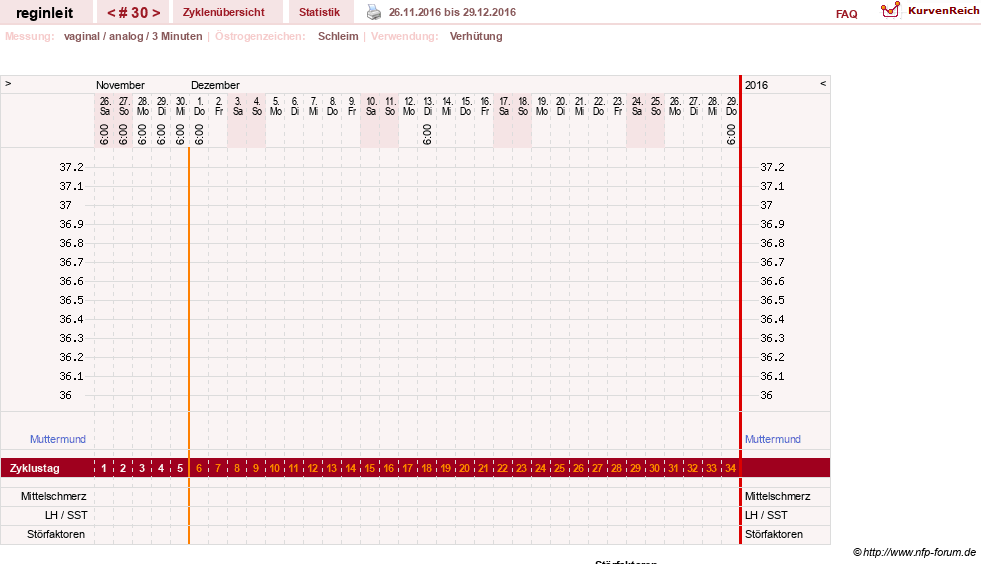Click the right Muttermund link

point(773,439)
